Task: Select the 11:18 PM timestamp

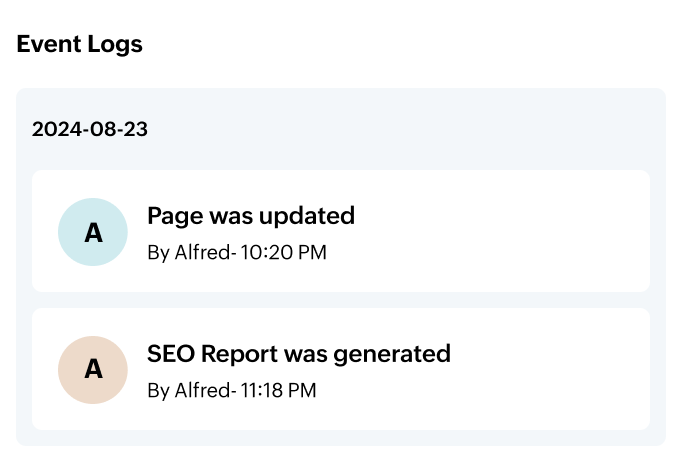Action: tap(279, 390)
